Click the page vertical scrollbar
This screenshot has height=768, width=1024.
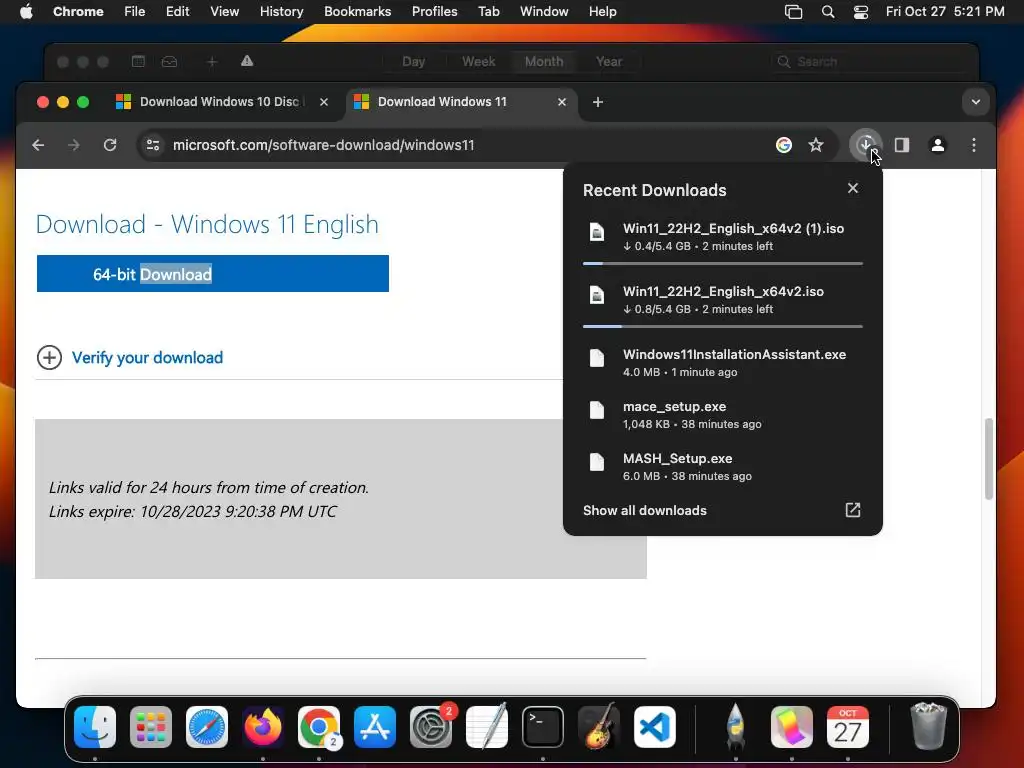(x=989, y=459)
